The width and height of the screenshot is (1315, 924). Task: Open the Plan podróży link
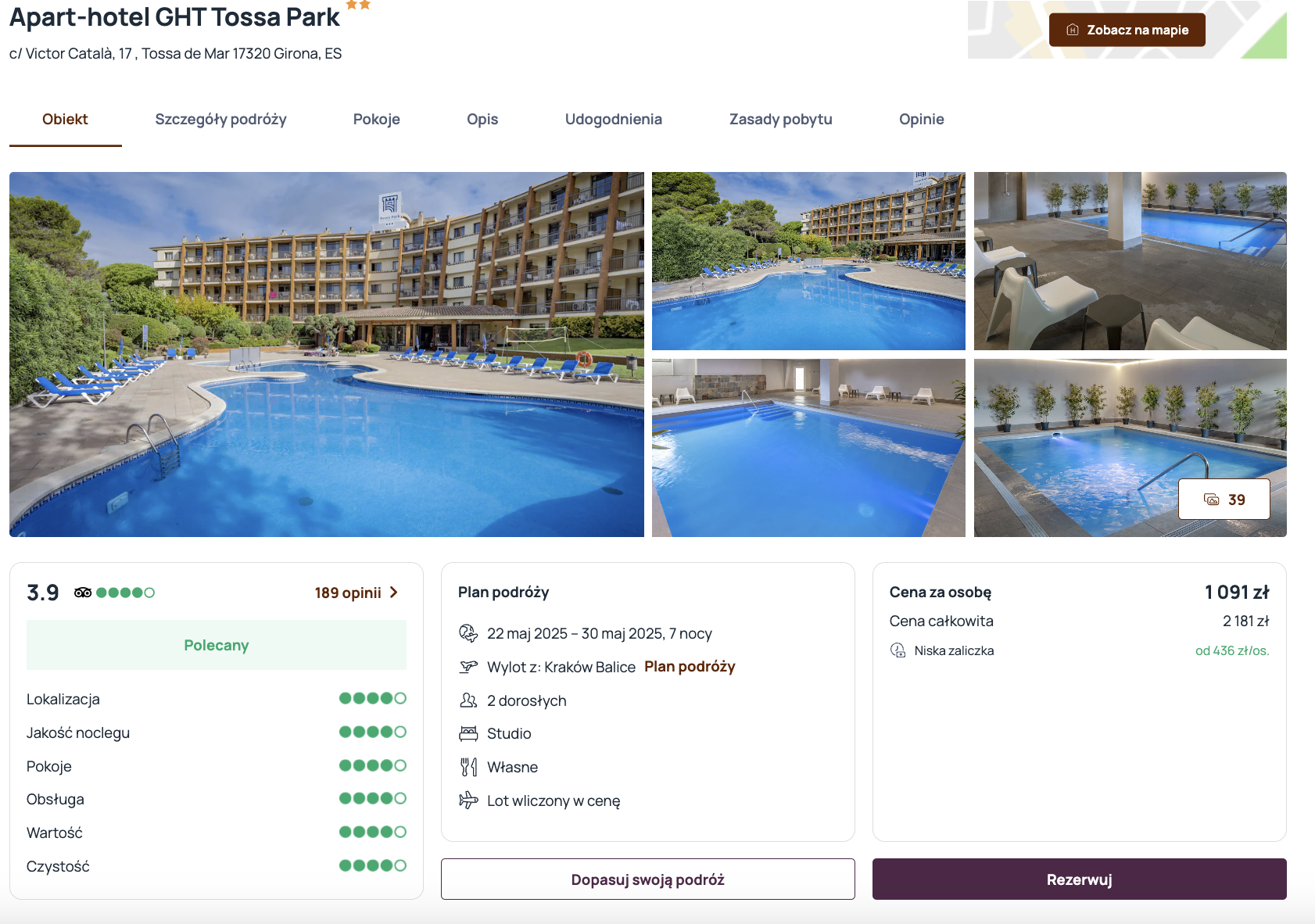click(x=690, y=667)
